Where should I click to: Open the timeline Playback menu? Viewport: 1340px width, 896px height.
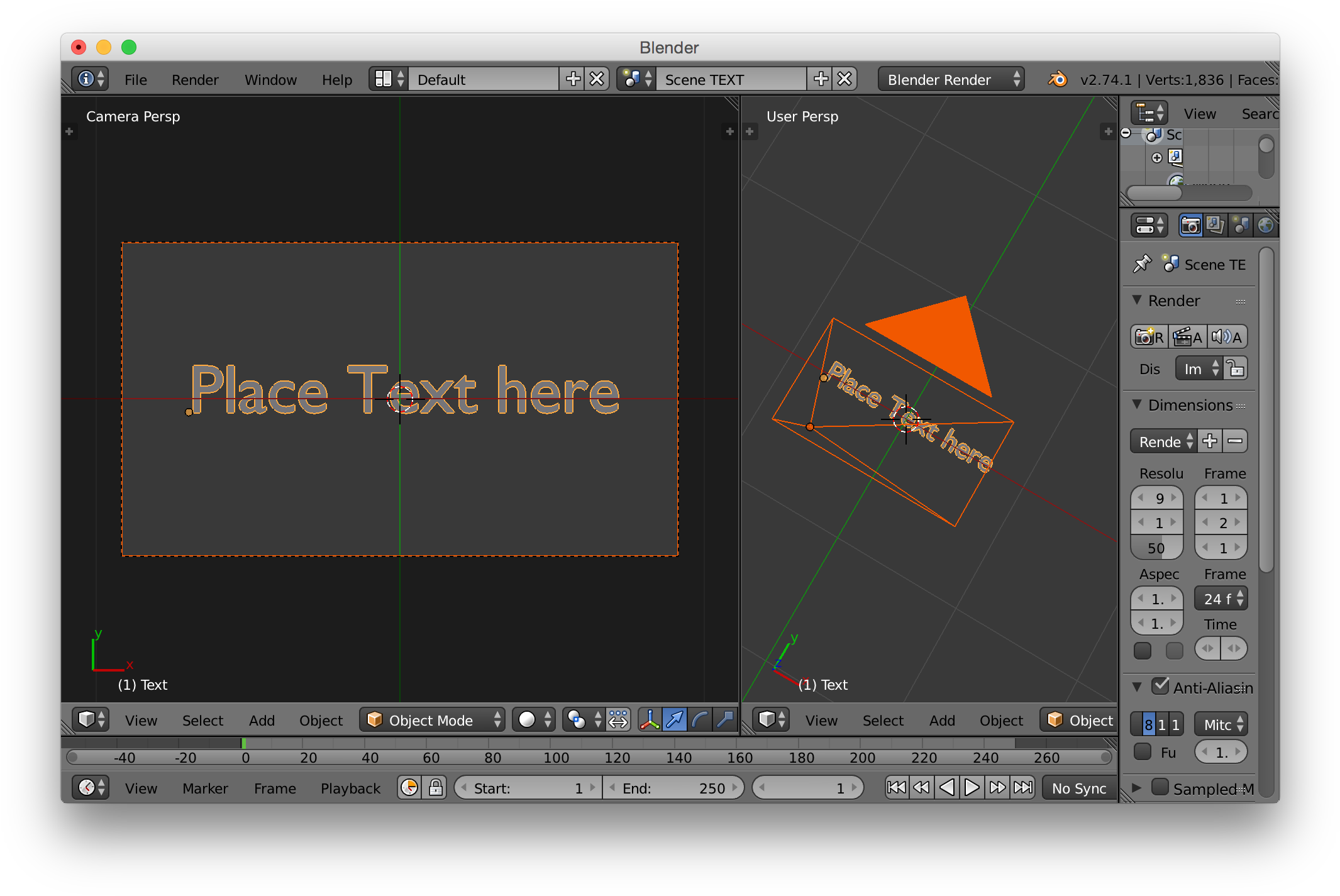tap(350, 787)
